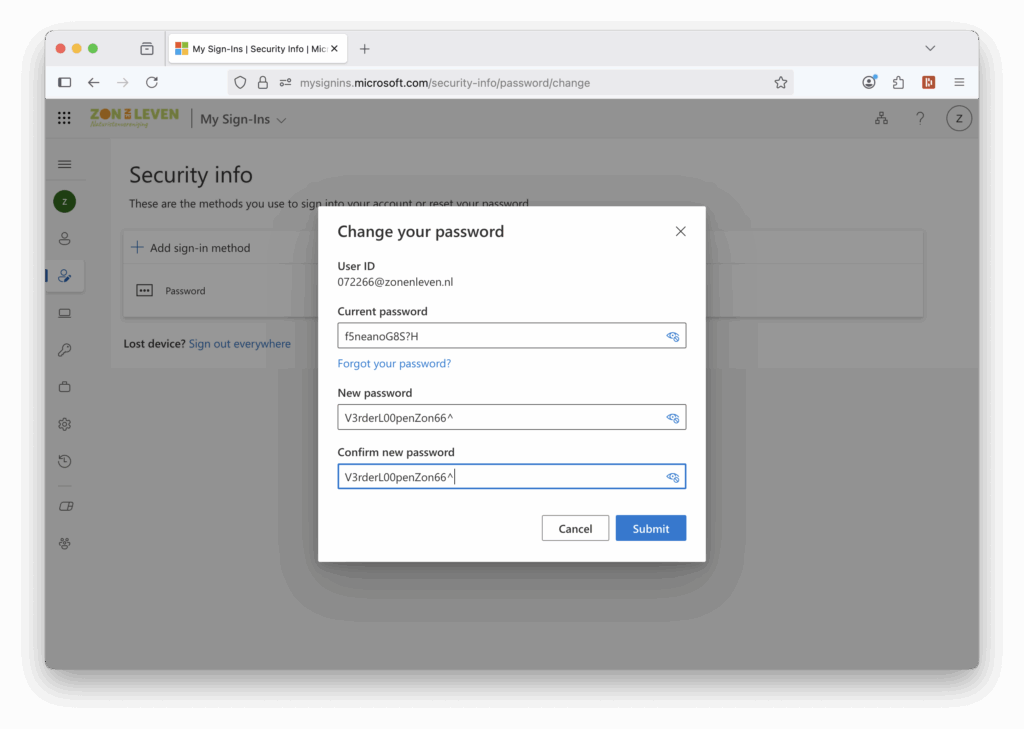Open the key Password icon in sidebar

pos(65,350)
